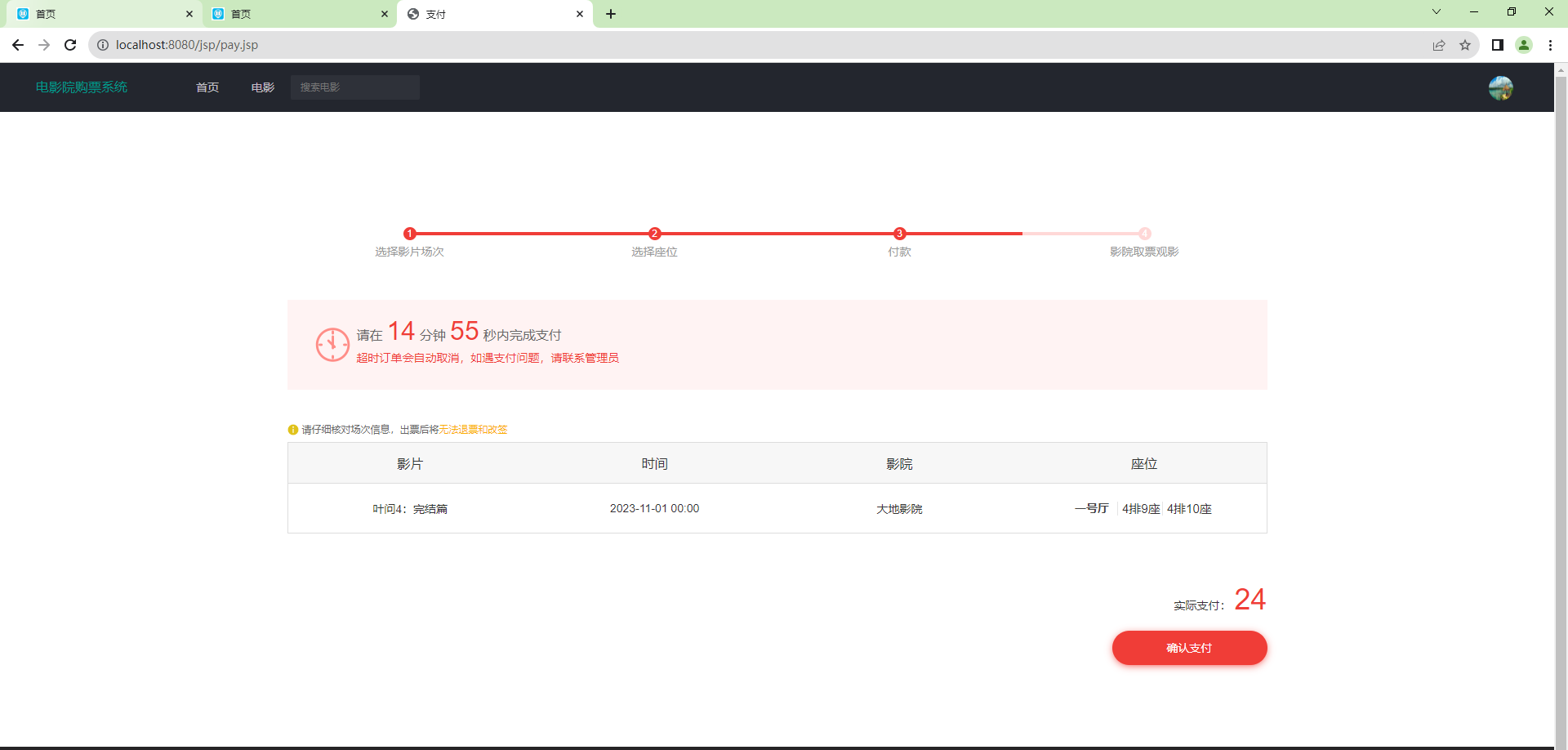The image size is (1568, 750).
Task: Close the second 首页 tab
Action: click(x=385, y=14)
